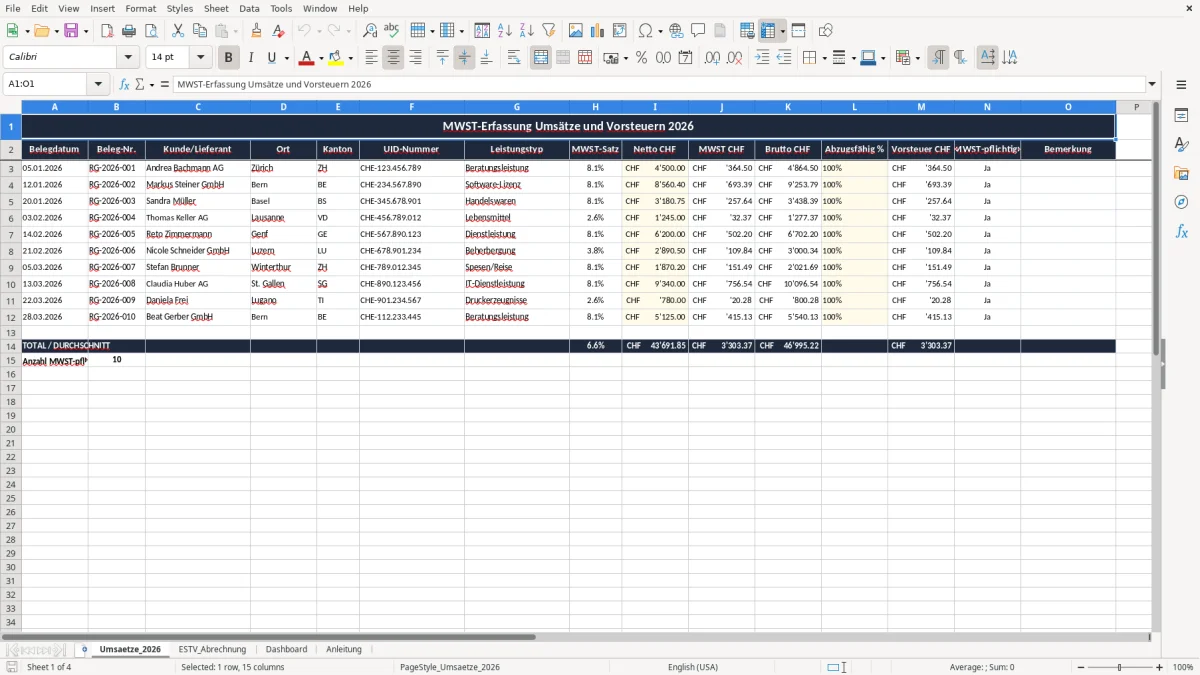Click the Copy icon

pos(199,31)
